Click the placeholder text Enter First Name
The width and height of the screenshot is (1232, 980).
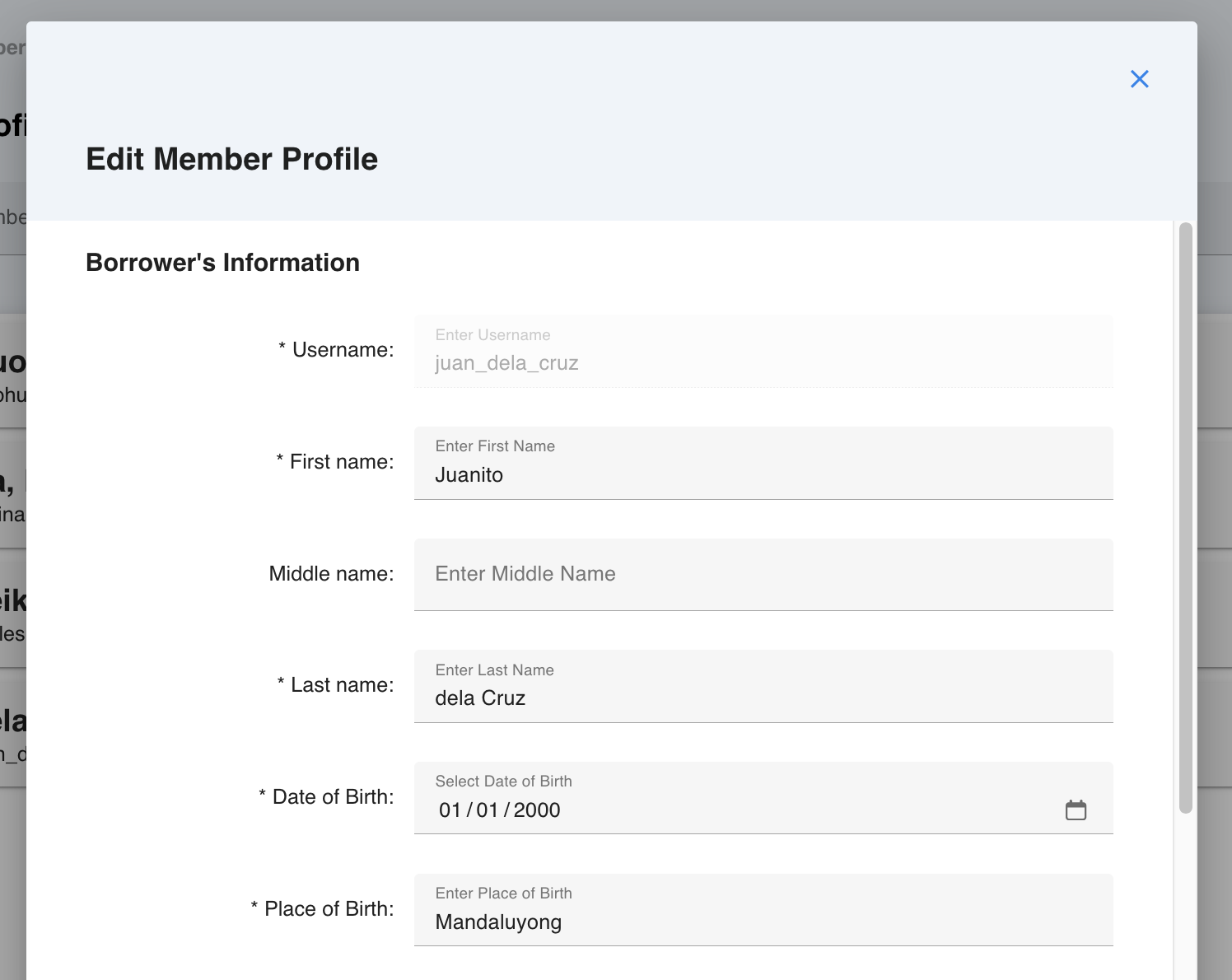tap(494, 446)
